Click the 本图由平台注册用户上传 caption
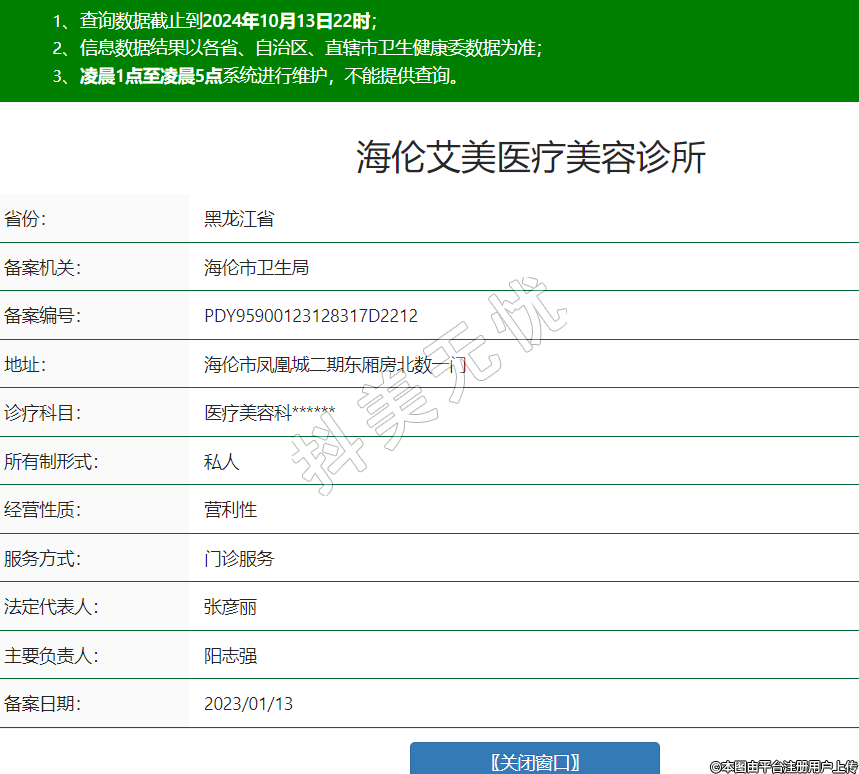The height and width of the screenshot is (774, 859). [783, 766]
